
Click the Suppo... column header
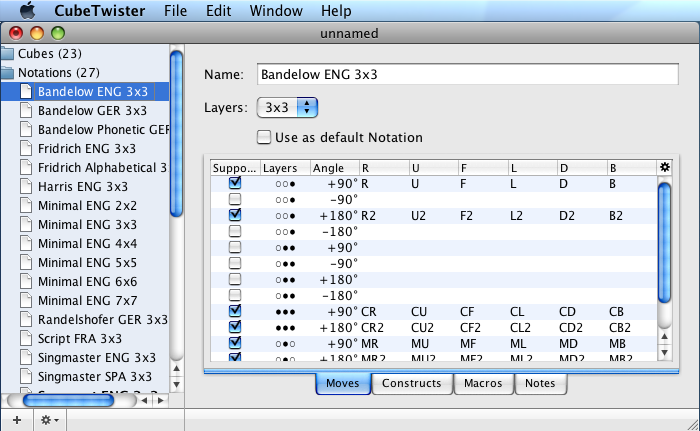pyautogui.click(x=235, y=168)
